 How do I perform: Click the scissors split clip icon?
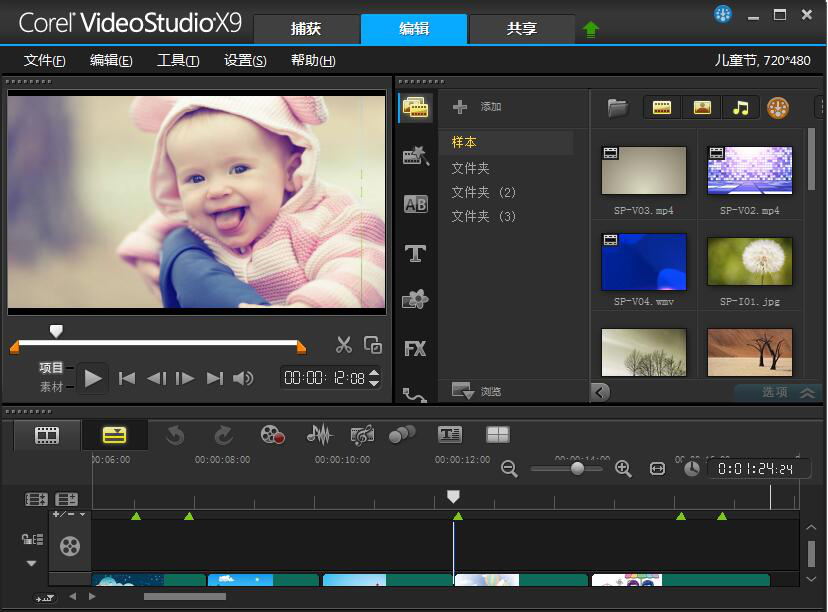point(344,345)
